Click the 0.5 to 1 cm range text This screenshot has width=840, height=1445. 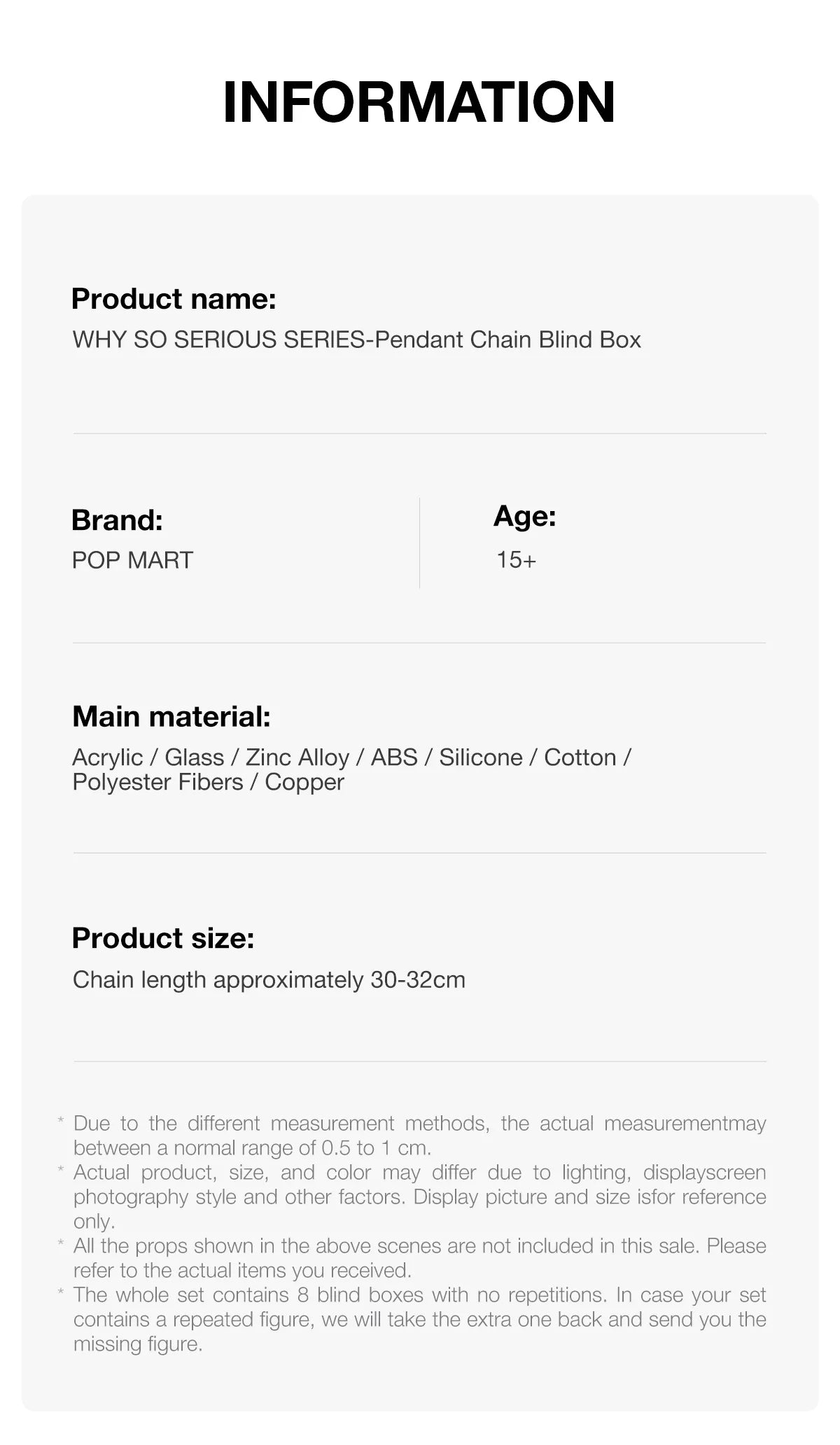[x=375, y=1148]
